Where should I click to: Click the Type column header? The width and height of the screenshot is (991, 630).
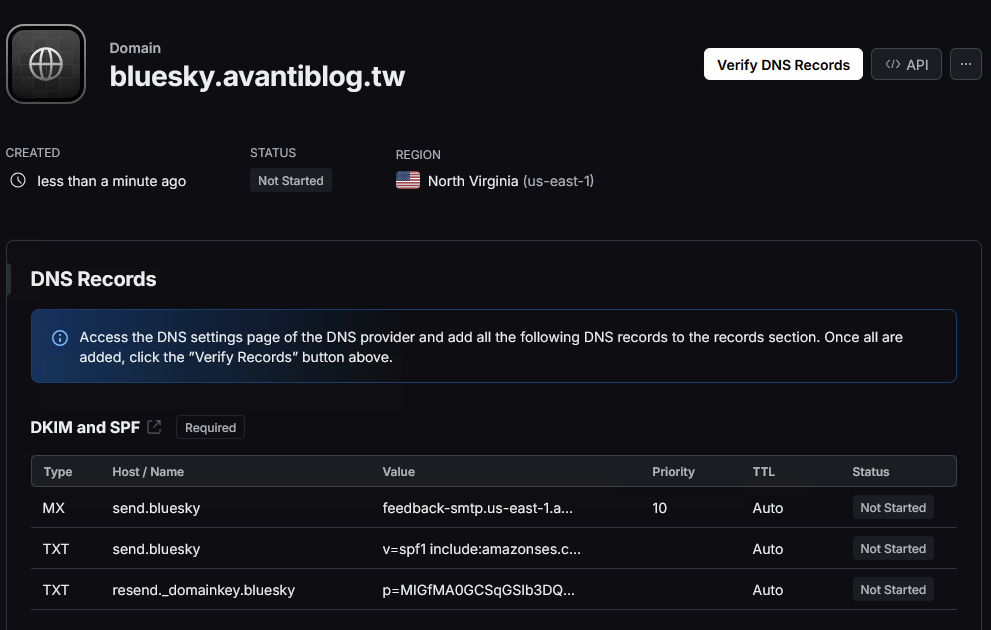pos(58,472)
